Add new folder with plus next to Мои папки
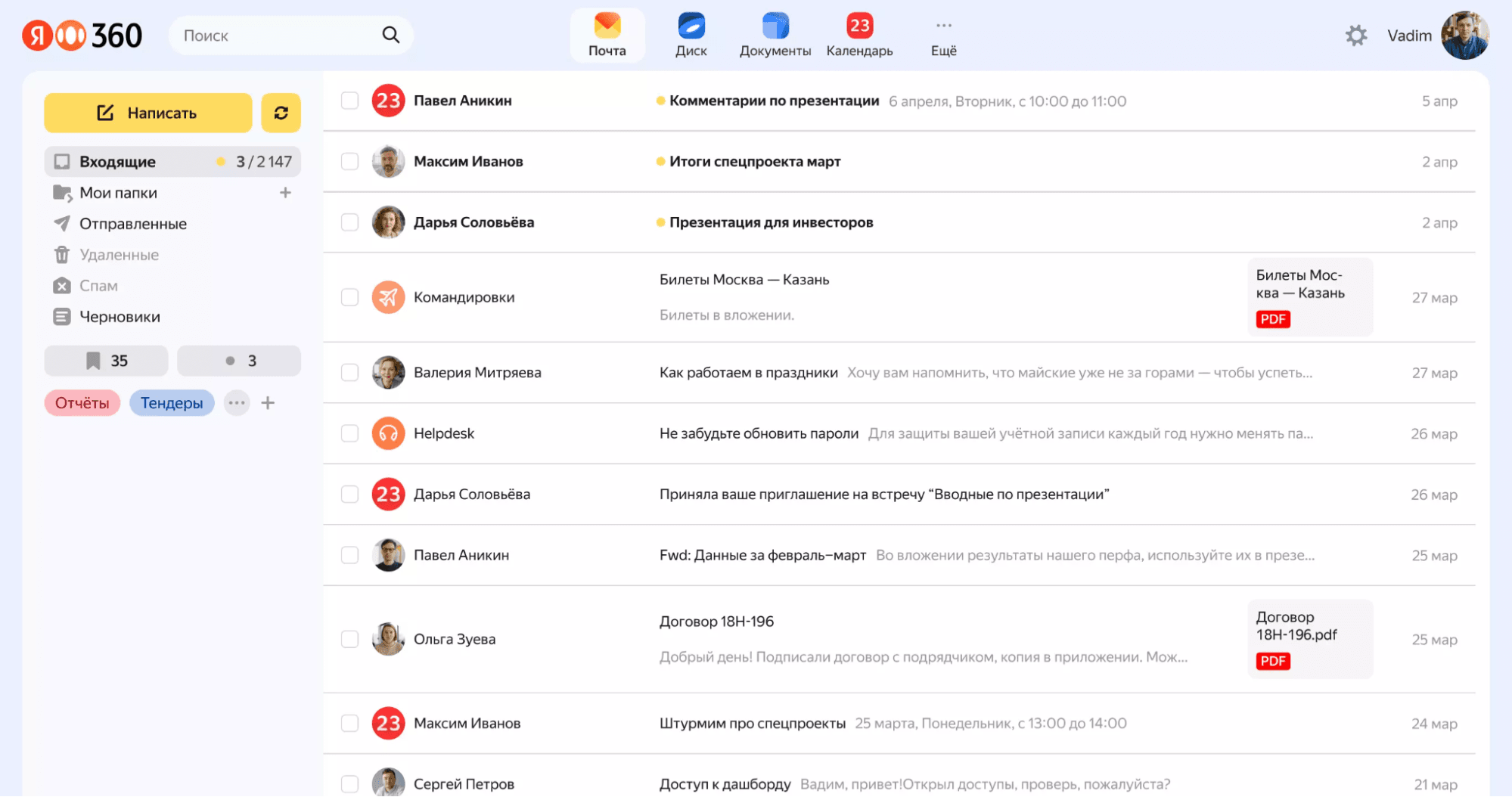 click(285, 193)
